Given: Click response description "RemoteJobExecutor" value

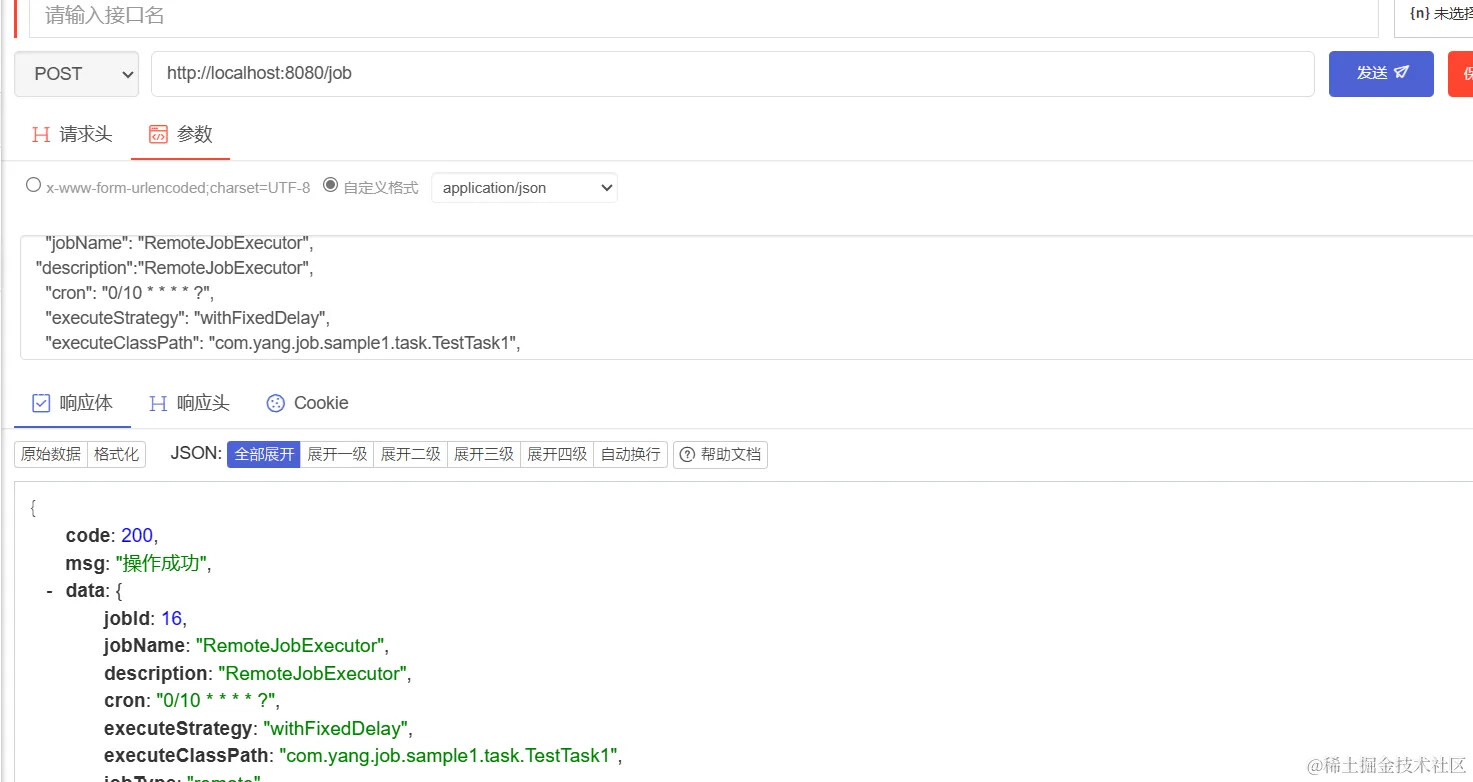Looking at the screenshot, I should click(x=313, y=674).
